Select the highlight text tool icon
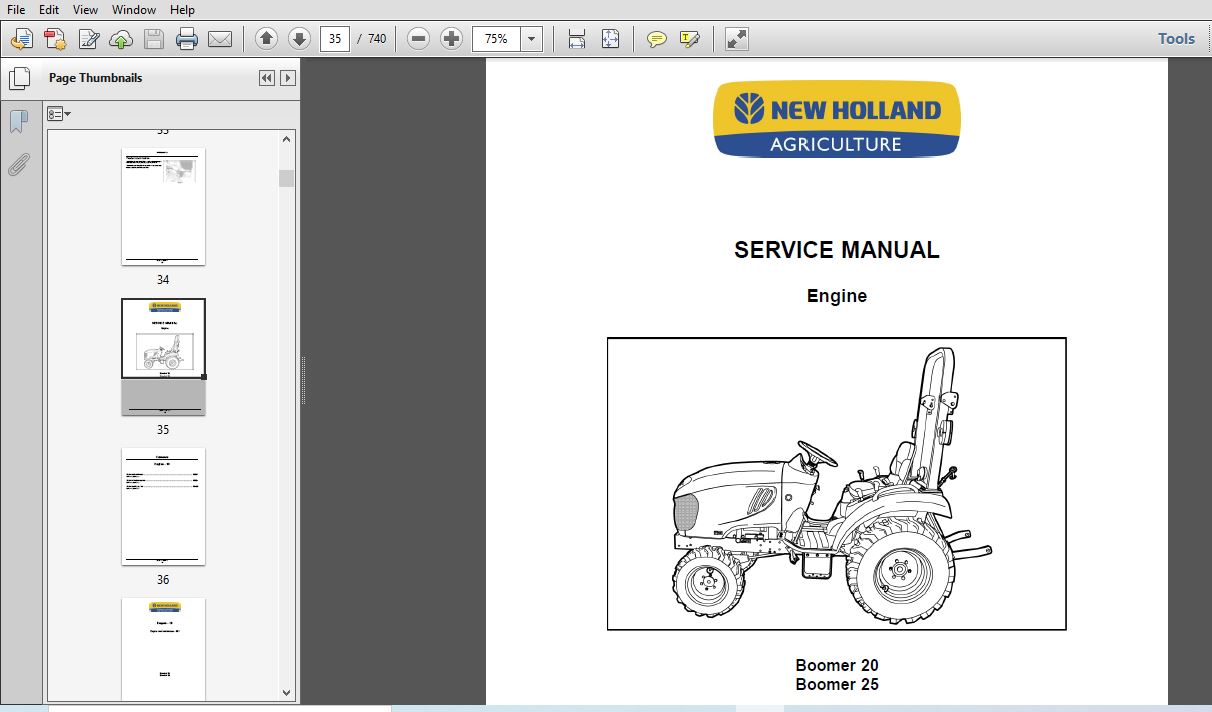This screenshot has width=1212, height=712. pyautogui.click(x=690, y=39)
